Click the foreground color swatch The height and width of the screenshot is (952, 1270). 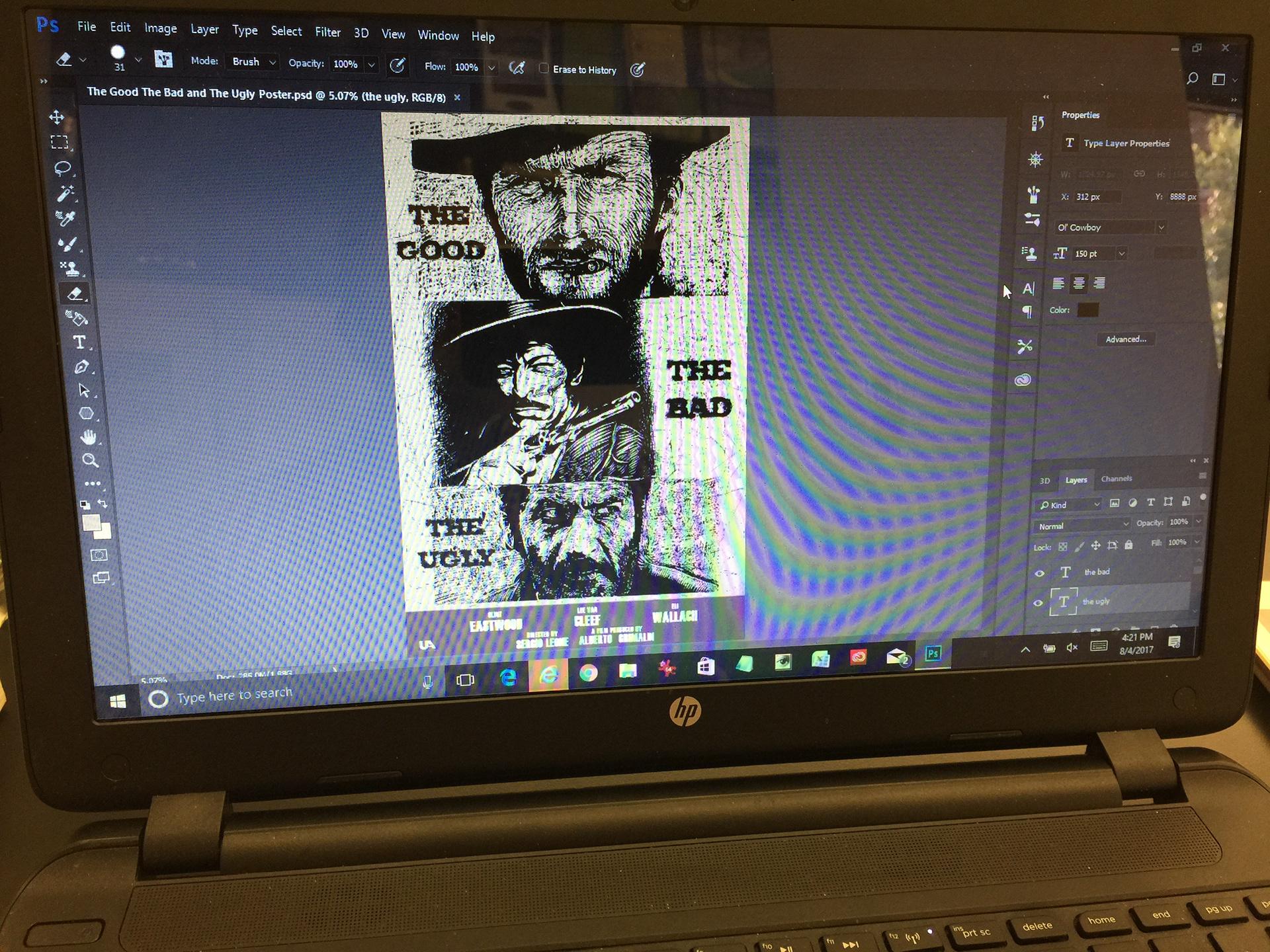pyautogui.click(x=91, y=523)
